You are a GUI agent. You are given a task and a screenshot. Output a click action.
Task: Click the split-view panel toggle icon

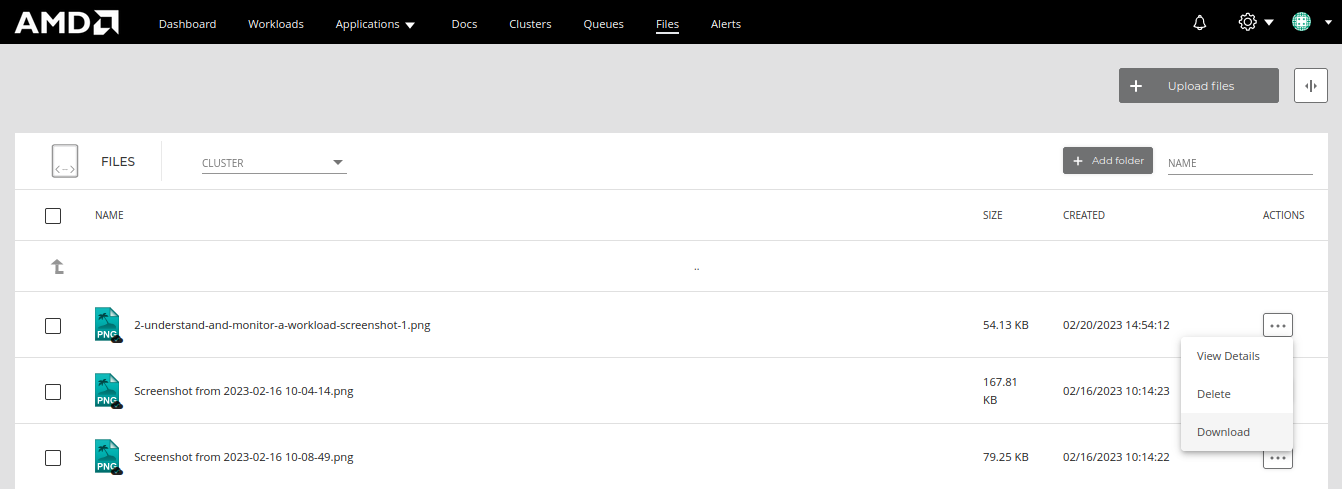click(1310, 85)
